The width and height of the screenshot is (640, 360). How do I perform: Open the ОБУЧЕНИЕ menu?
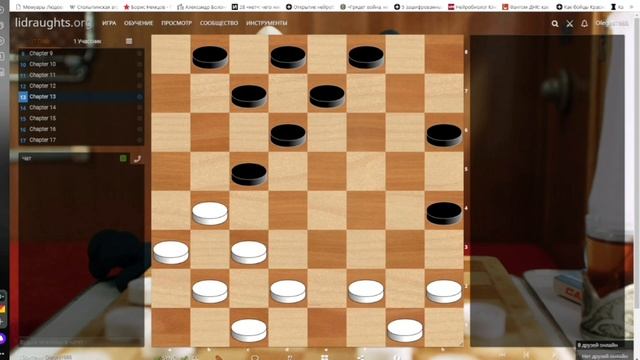coord(138,23)
